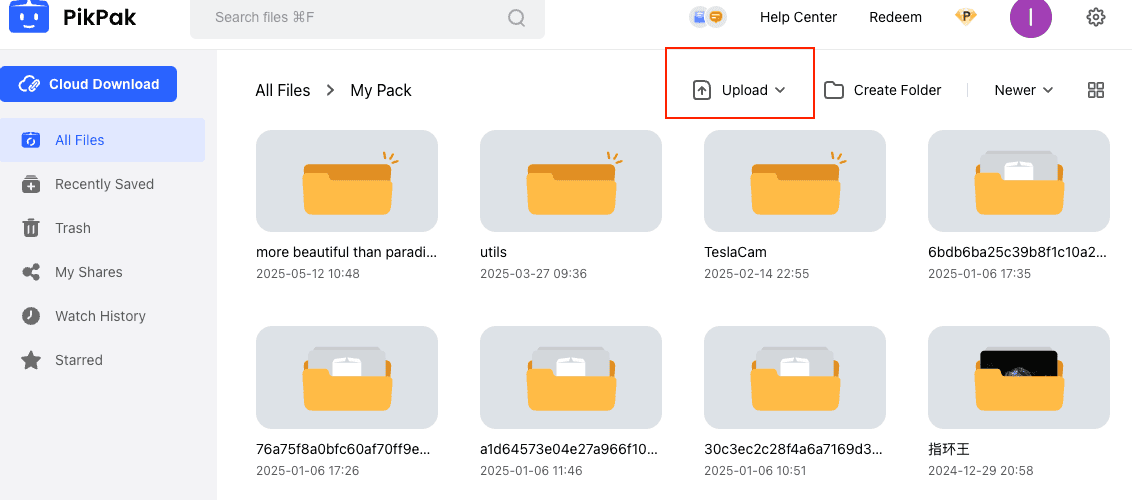Screen dimensions: 1132x500
Task: Focus the Search files input field
Action: tap(367, 17)
